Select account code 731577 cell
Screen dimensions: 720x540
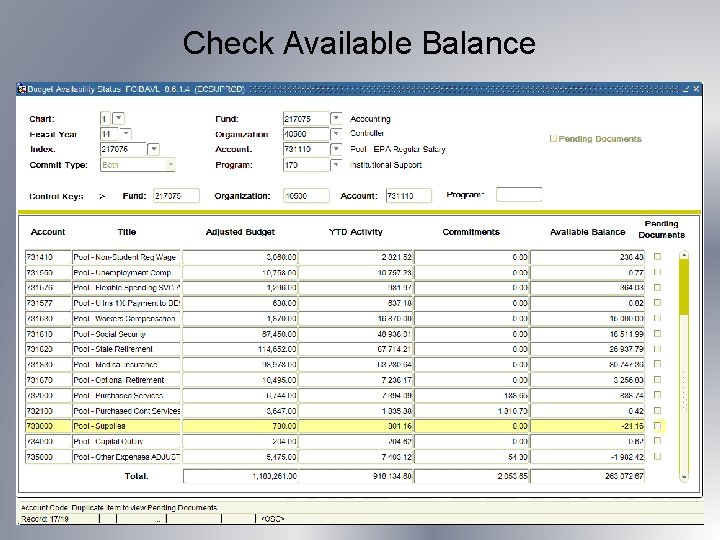[x=48, y=303]
